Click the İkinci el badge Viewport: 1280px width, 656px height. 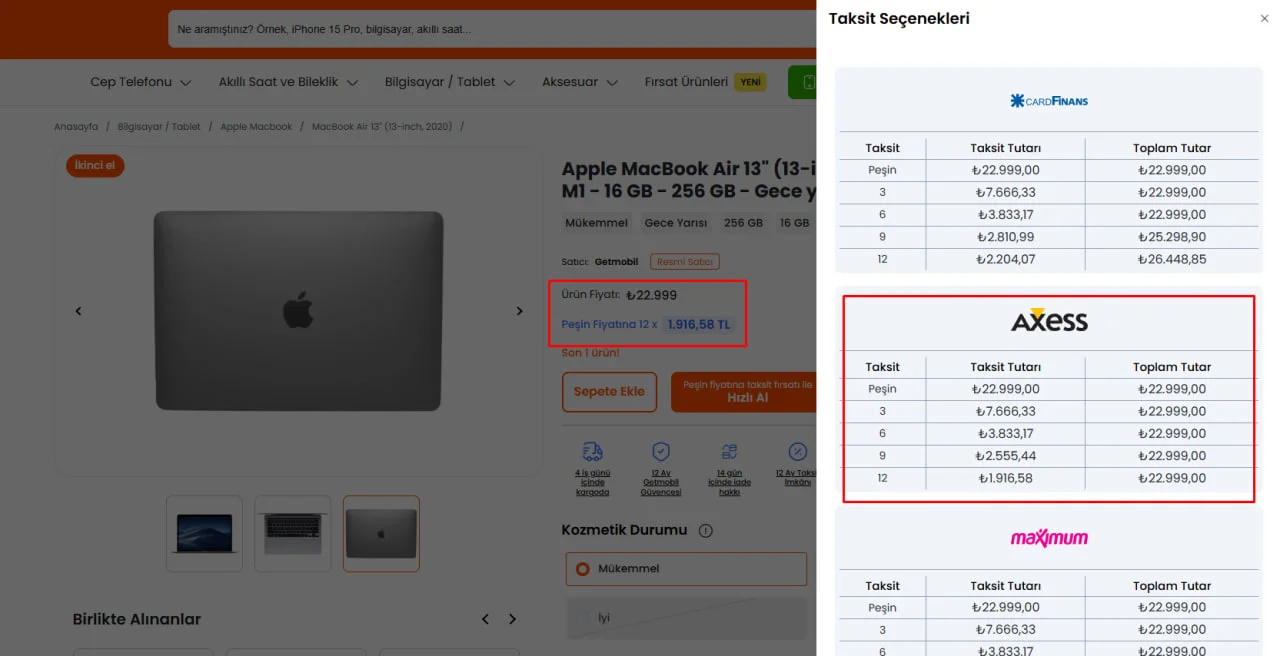click(95, 165)
